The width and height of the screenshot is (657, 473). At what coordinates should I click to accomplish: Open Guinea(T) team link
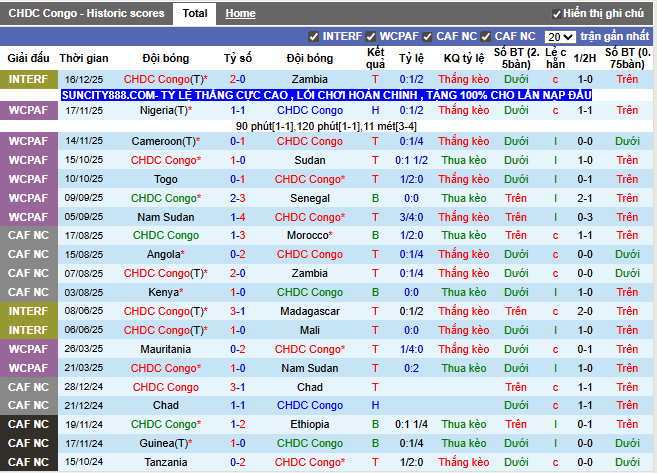coord(166,443)
